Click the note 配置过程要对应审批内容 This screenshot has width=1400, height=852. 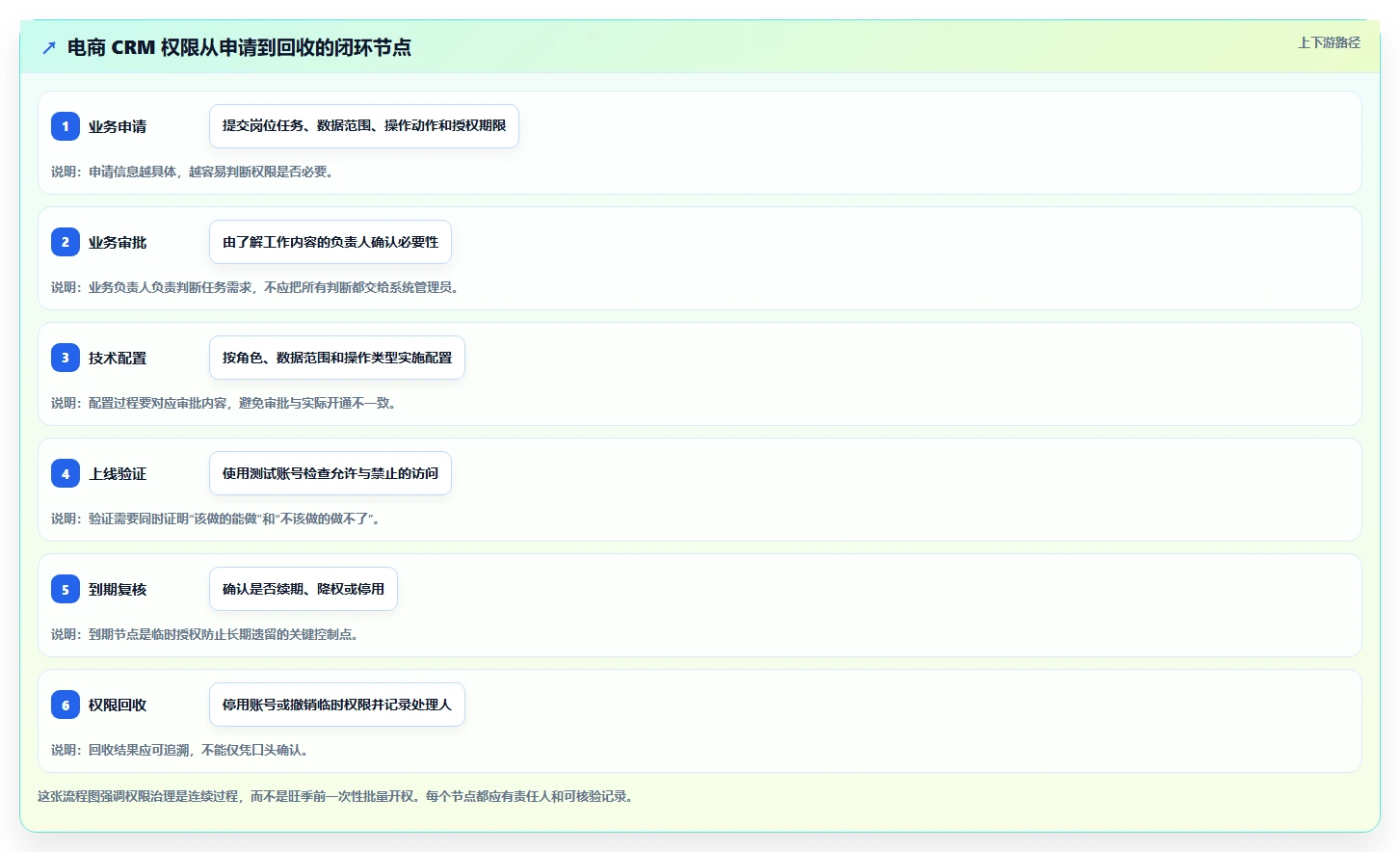[224, 403]
